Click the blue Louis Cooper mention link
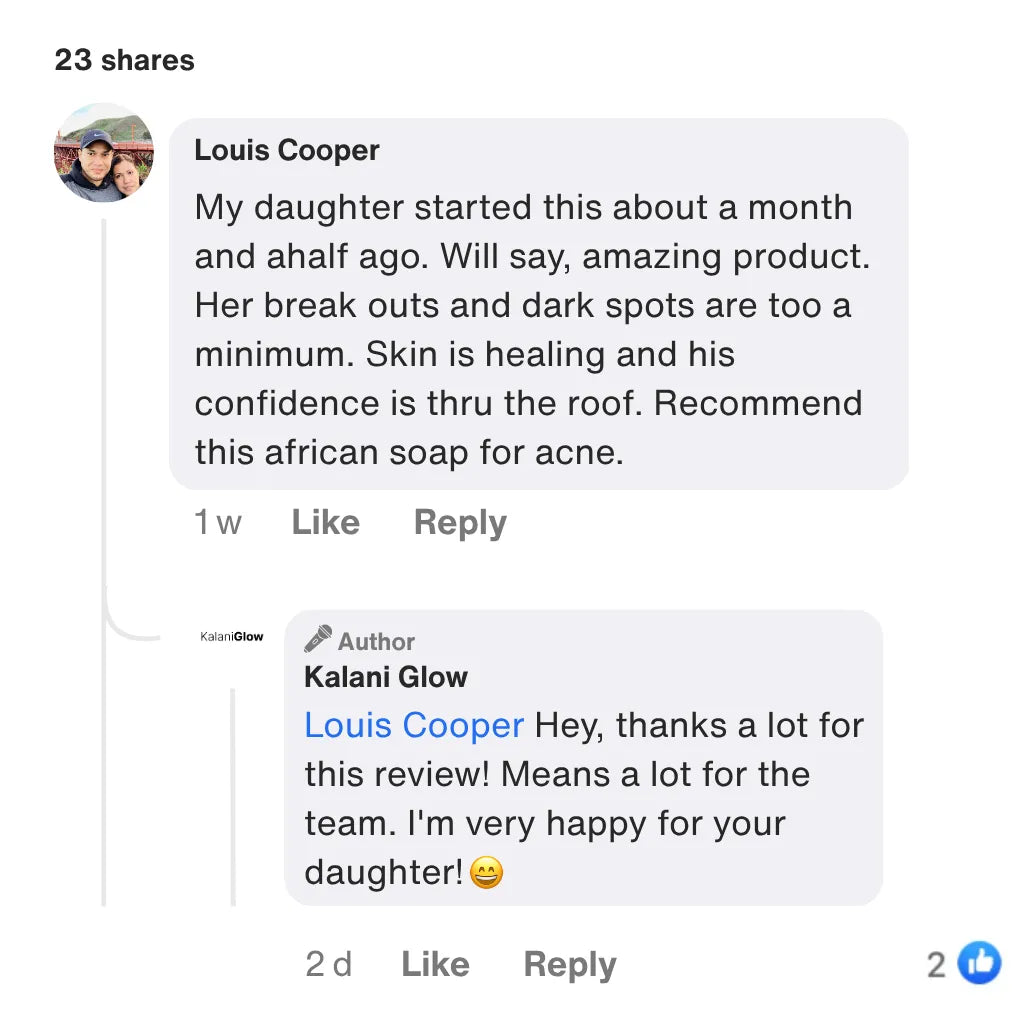Image resolution: width=1024 pixels, height=1024 pixels. coord(414,725)
